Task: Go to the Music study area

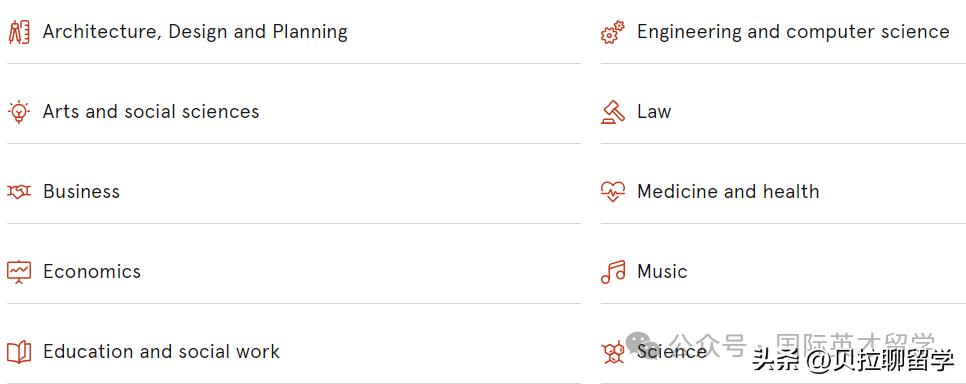Action: click(x=662, y=272)
